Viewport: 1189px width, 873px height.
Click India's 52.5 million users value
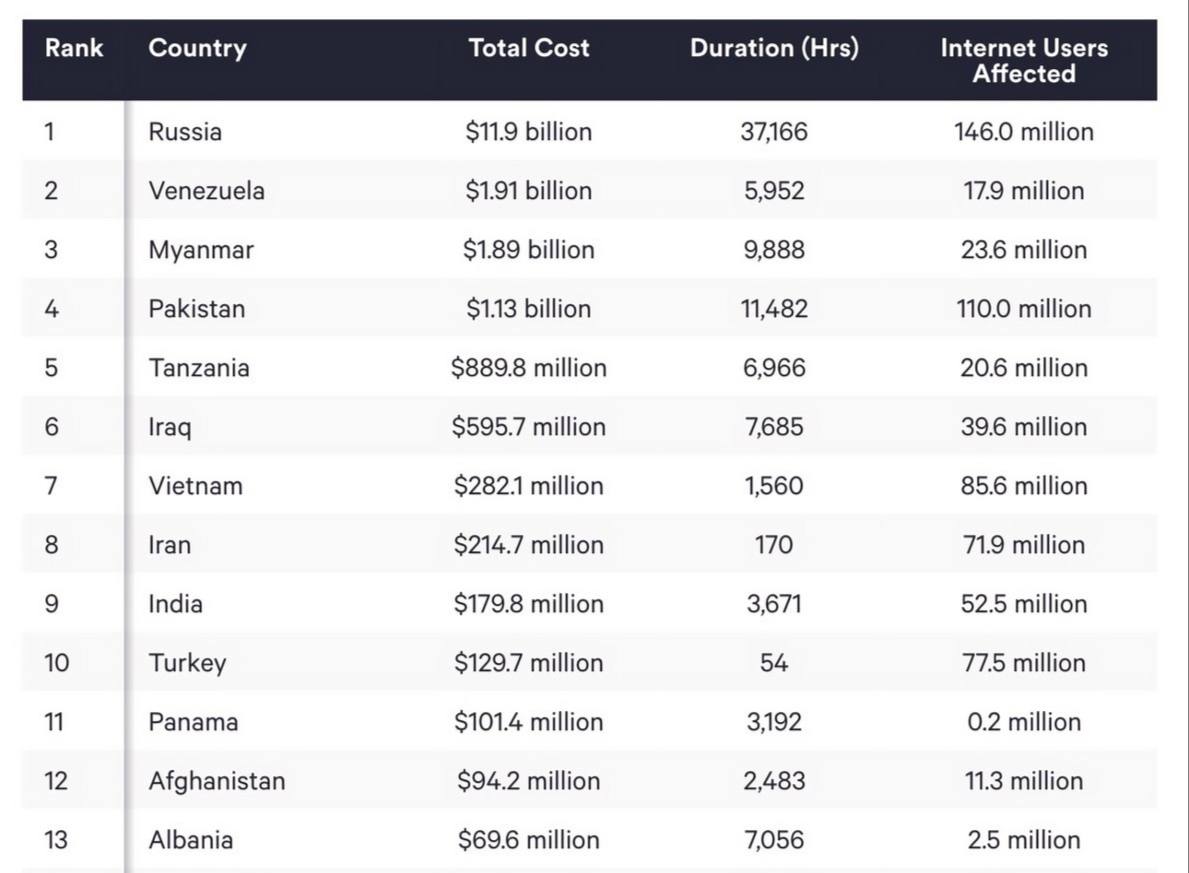point(1024,604)
